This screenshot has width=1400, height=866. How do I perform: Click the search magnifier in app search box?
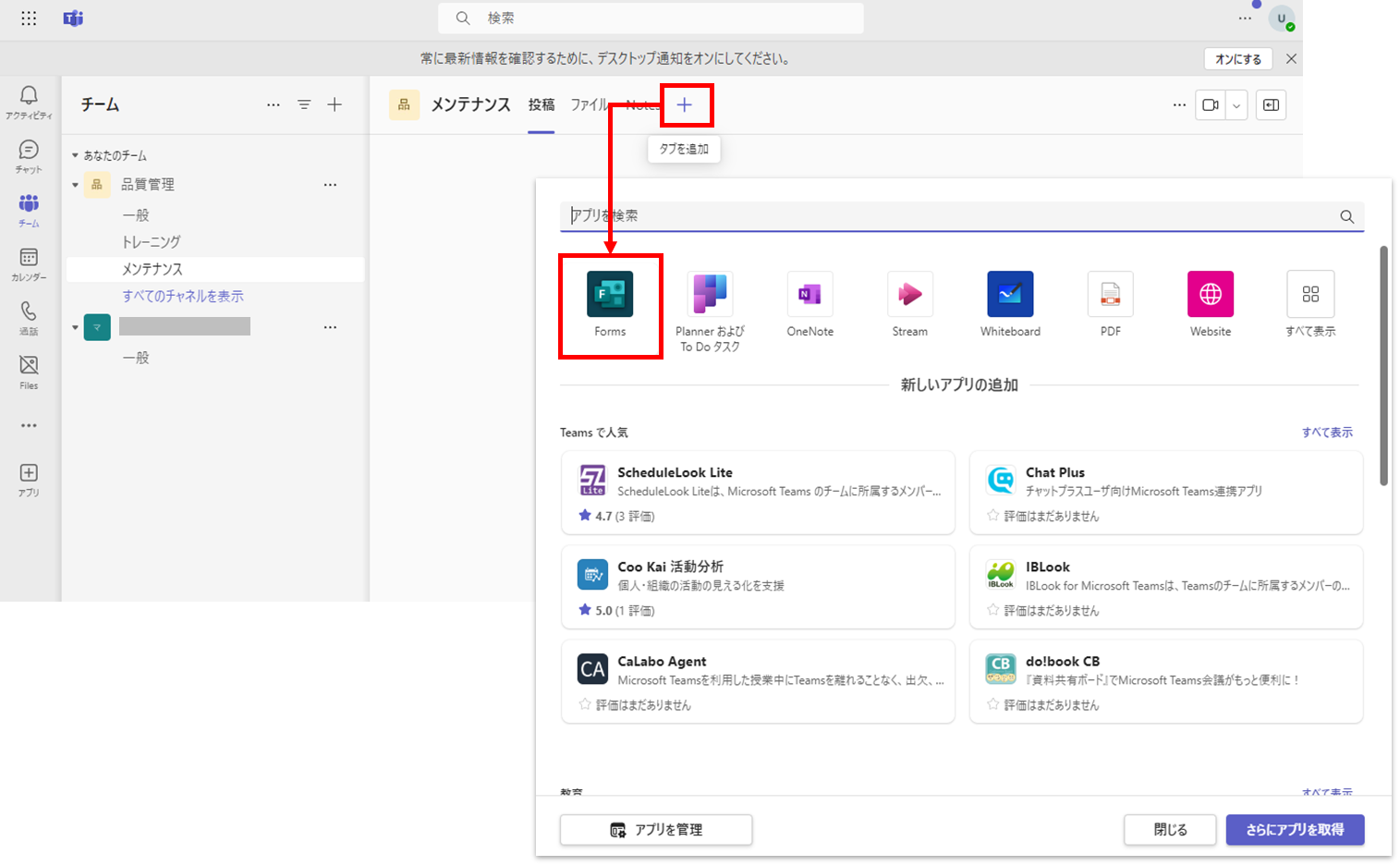(1347, 216)
